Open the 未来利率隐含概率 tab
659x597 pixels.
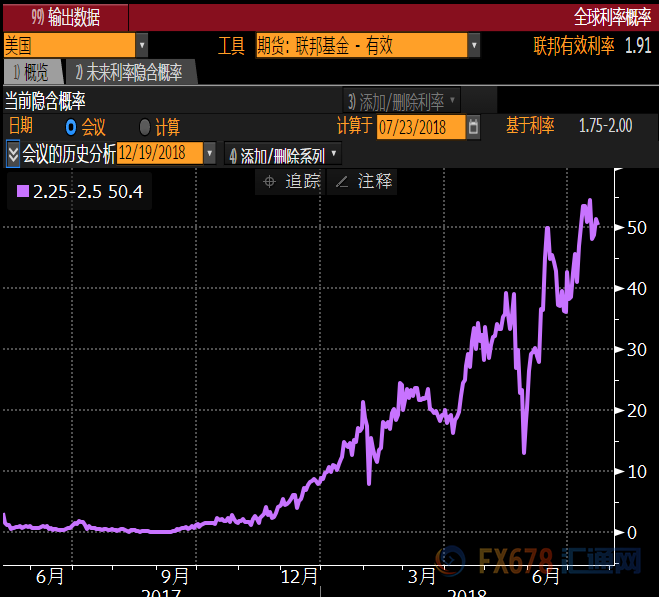(128, 72)
